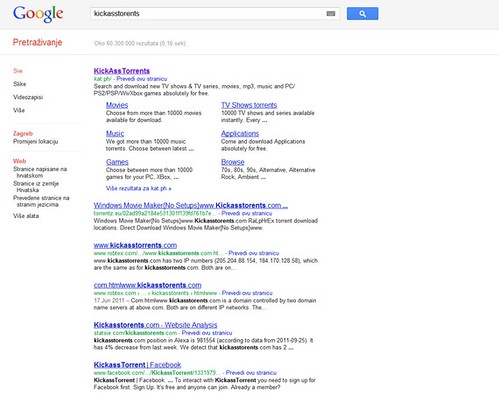Select Prevedene stranice na stranim jezicima
499x396 pixels.
point(41,201)
